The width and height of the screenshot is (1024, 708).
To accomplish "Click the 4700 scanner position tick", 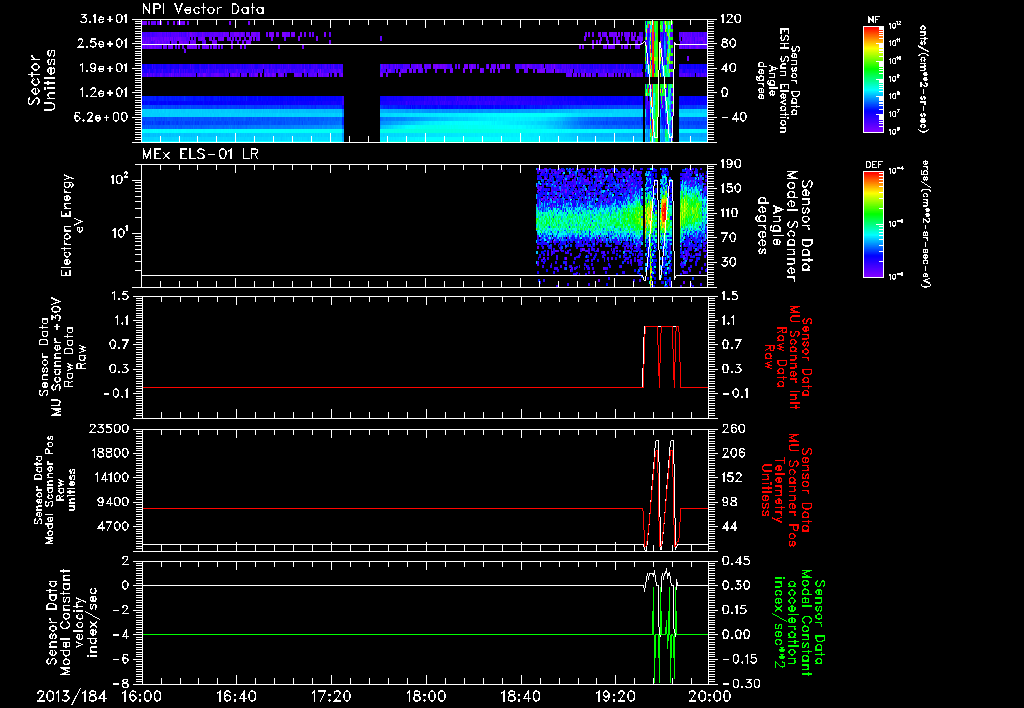I will click(113, 526).
